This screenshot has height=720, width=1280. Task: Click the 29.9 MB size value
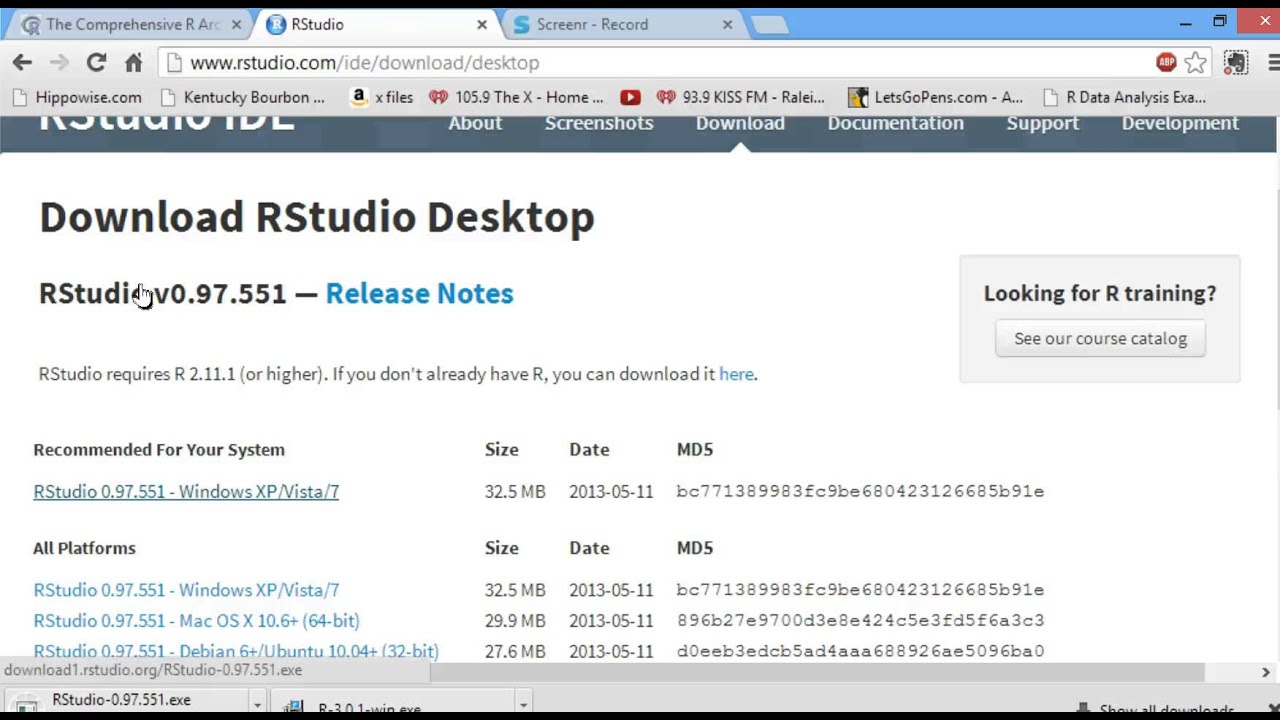(515, 621)
